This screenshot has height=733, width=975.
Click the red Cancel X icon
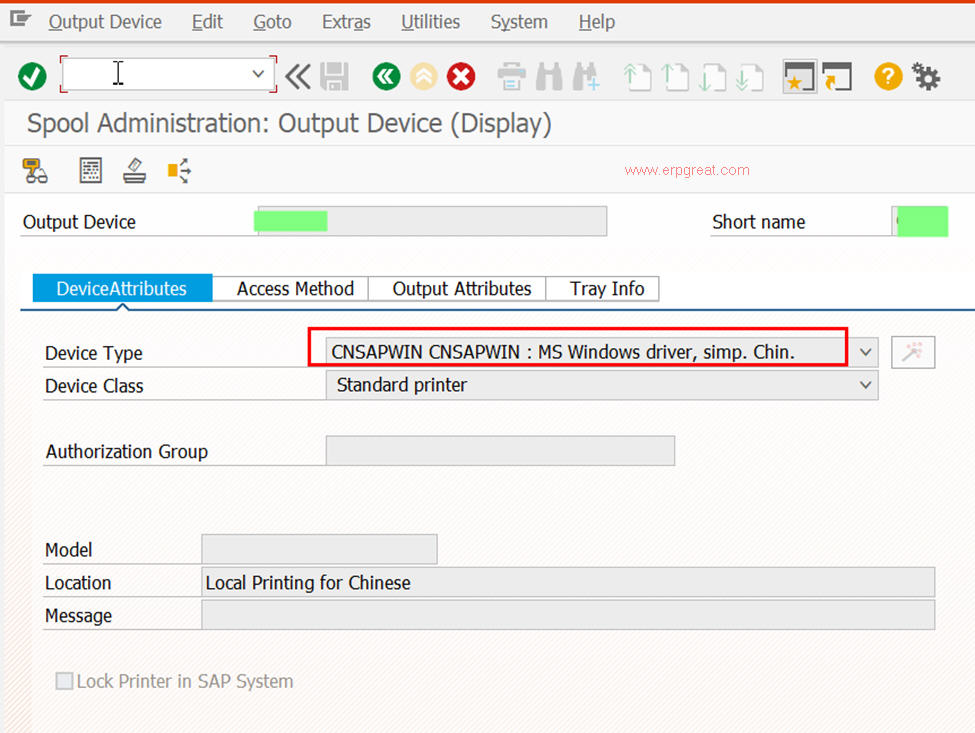[x=461, y=76]
